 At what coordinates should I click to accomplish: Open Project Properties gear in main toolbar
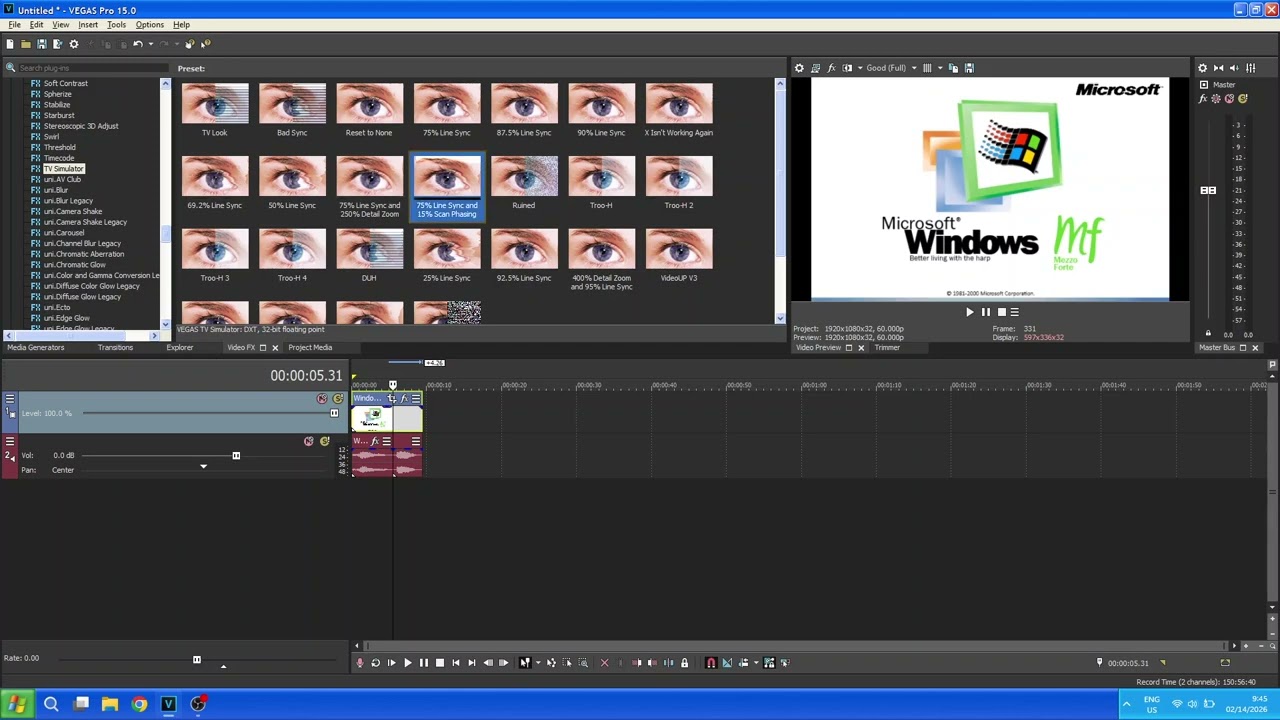[73, 44]
